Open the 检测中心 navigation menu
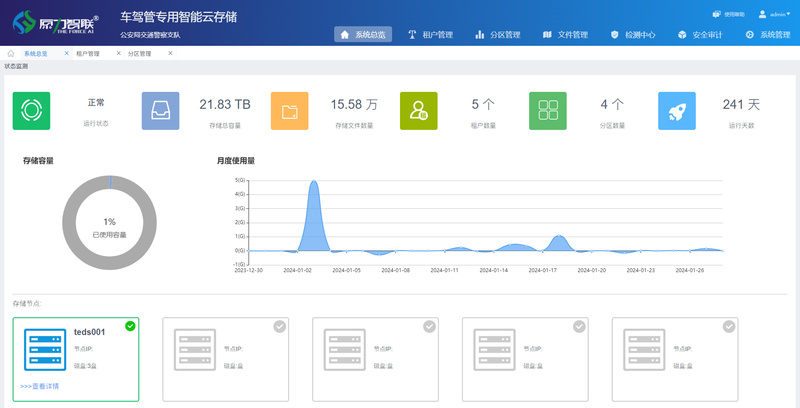The image size is (800, 408). pos(633,35)
